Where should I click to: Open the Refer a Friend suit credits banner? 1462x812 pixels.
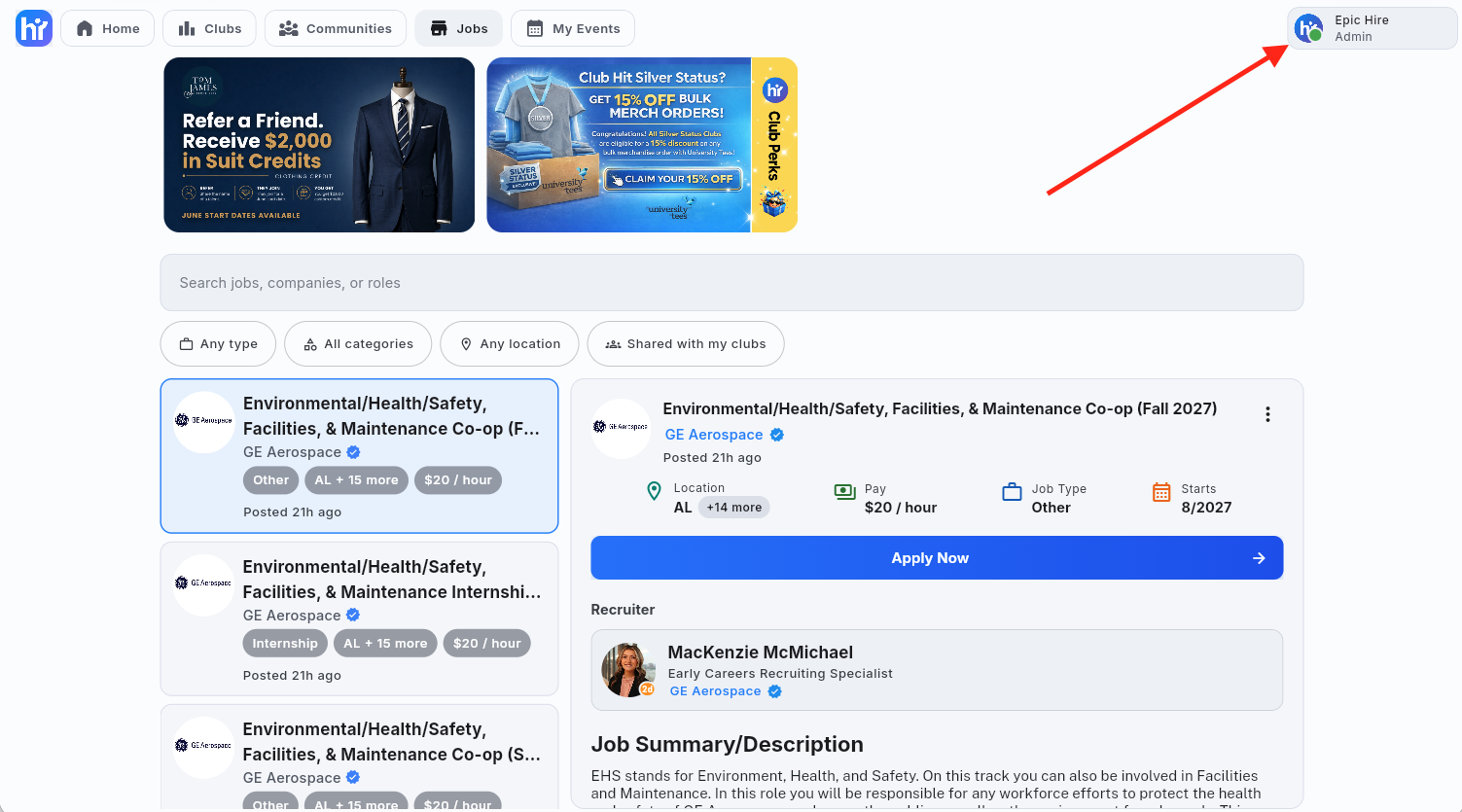tap(319, 145)
